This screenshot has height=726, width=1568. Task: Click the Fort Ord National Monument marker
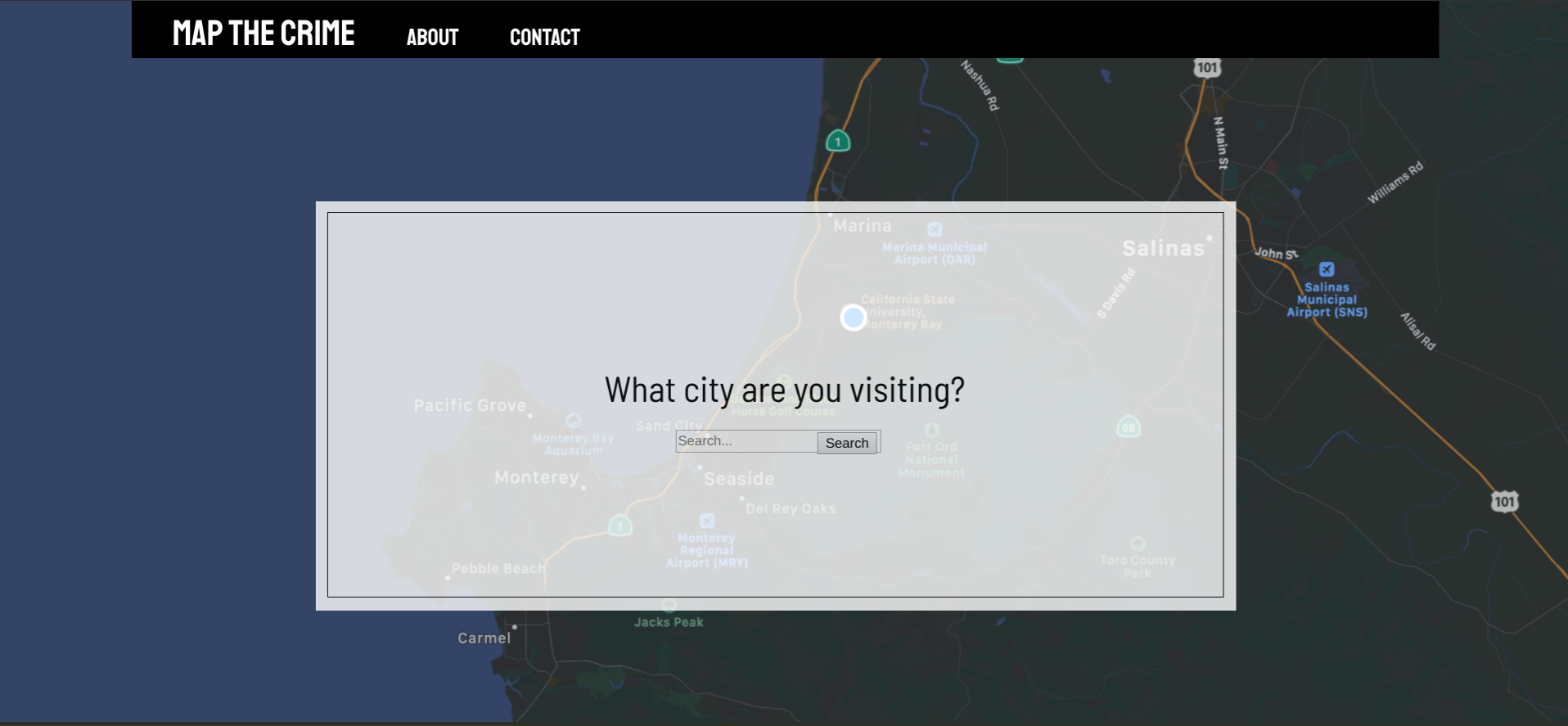click(931, 430)
